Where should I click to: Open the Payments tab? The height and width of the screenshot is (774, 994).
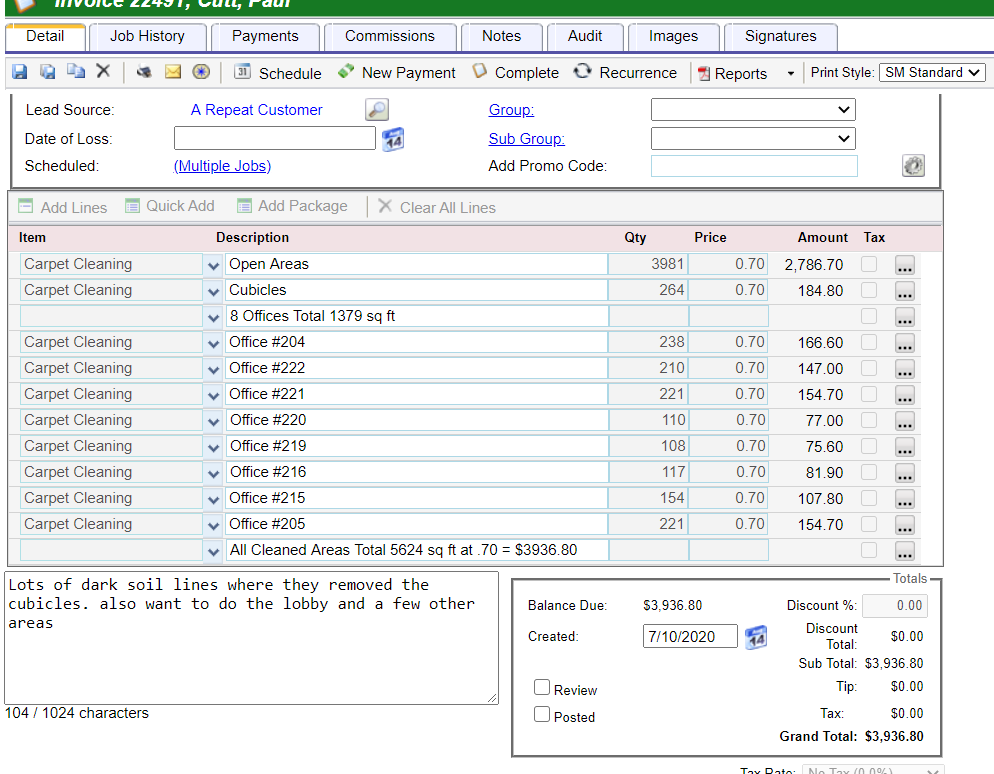click(x=265, y=36)
